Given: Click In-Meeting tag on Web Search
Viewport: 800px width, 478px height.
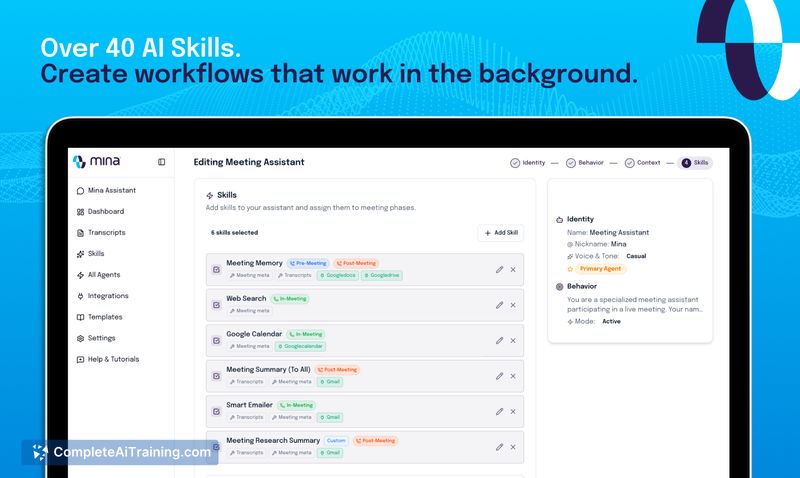Looking at the screenshot, I should [289, 299].
